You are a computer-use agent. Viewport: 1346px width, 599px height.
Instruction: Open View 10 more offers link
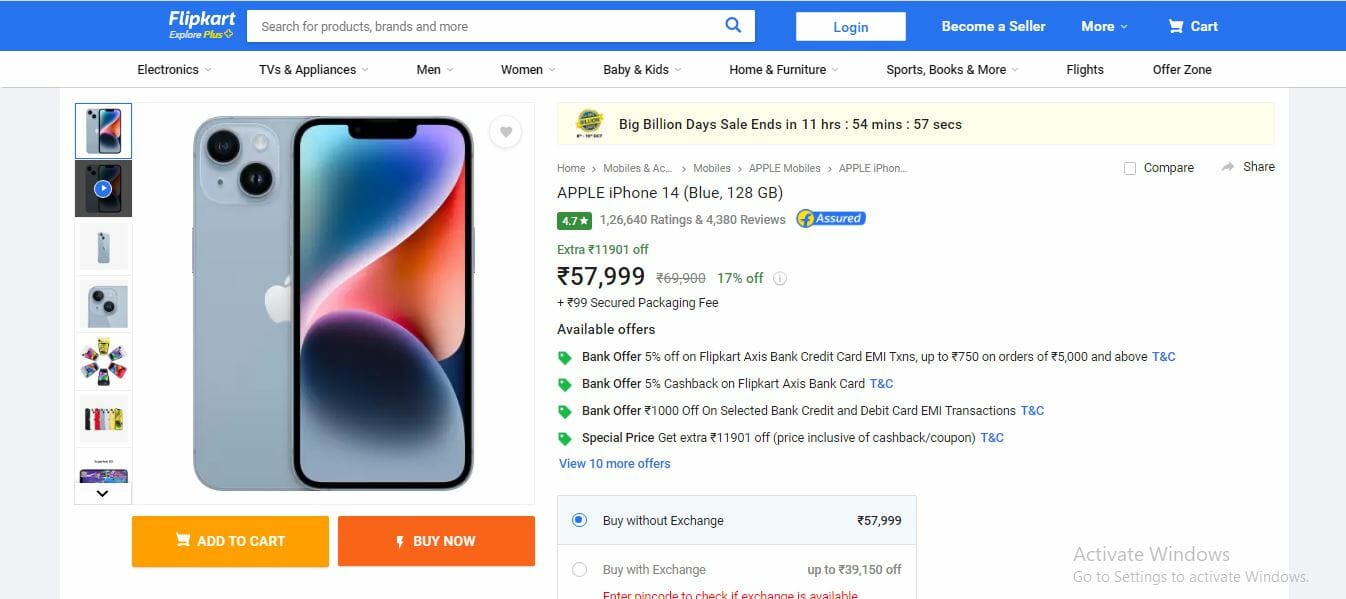(615, 463)
